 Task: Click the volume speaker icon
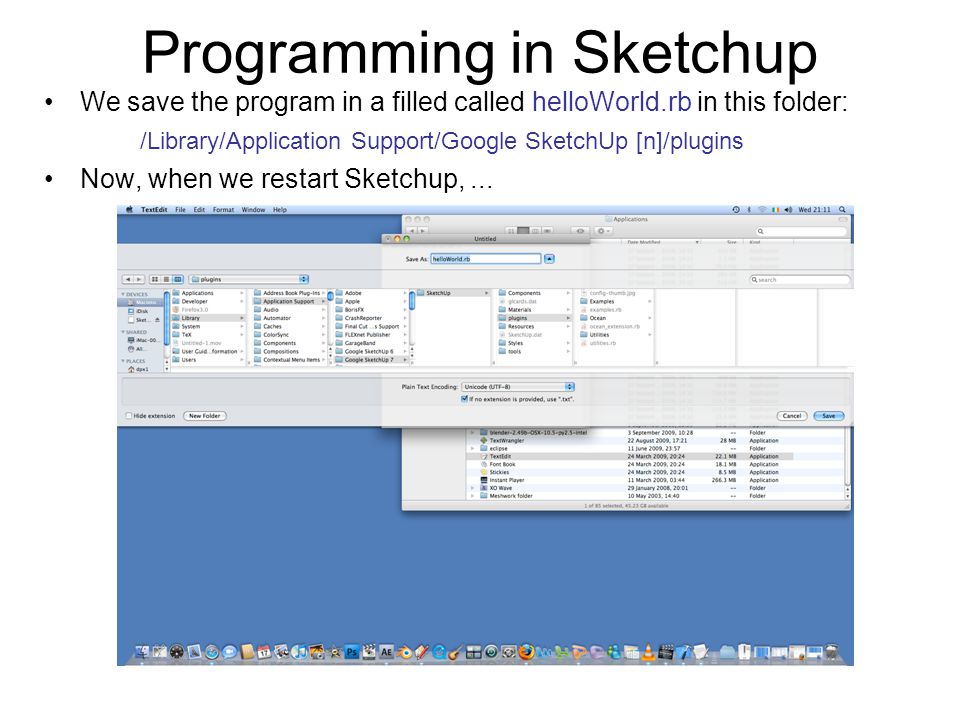pos(788,209)
